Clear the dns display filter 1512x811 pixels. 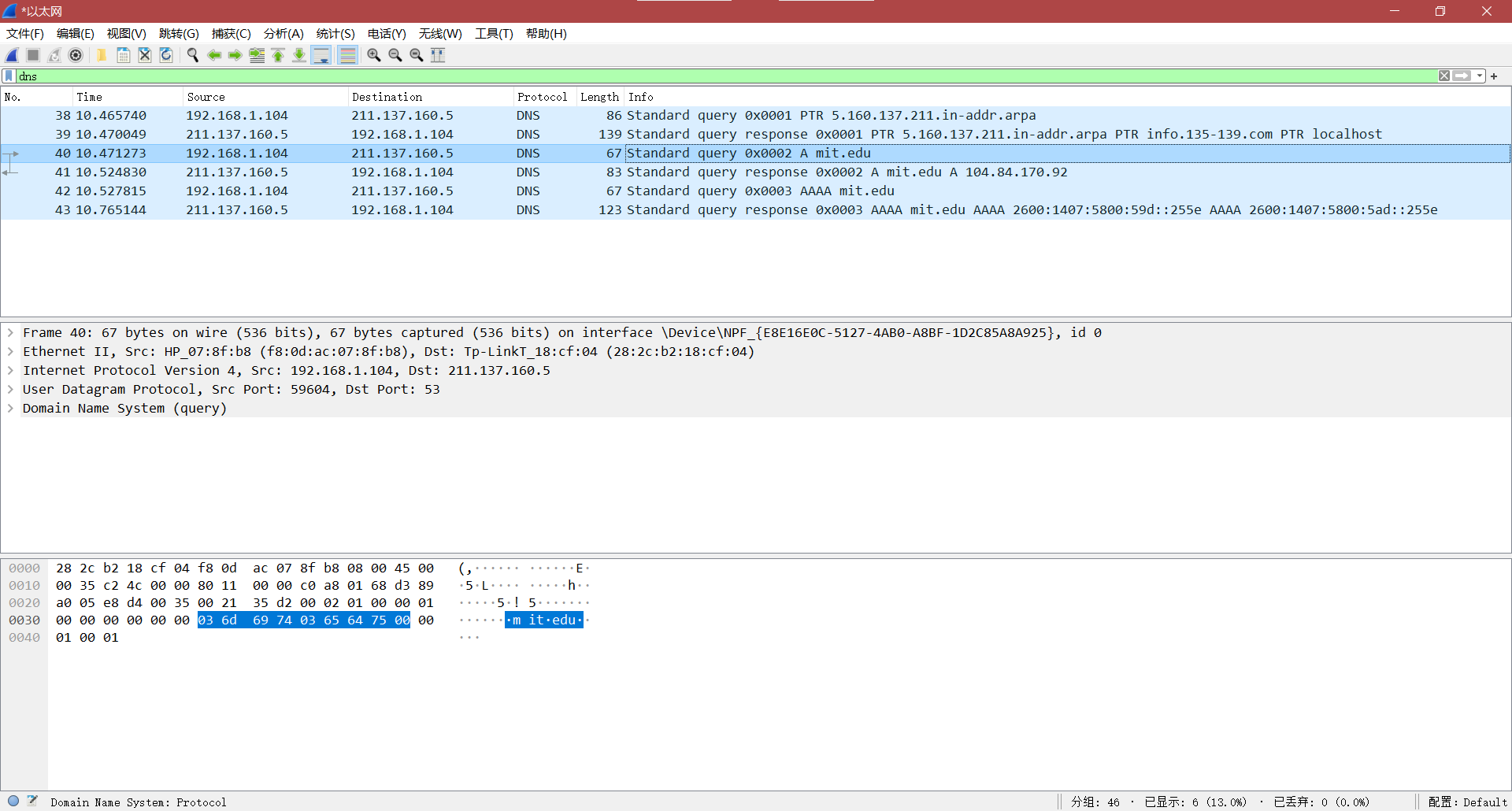coord(1444,76)
